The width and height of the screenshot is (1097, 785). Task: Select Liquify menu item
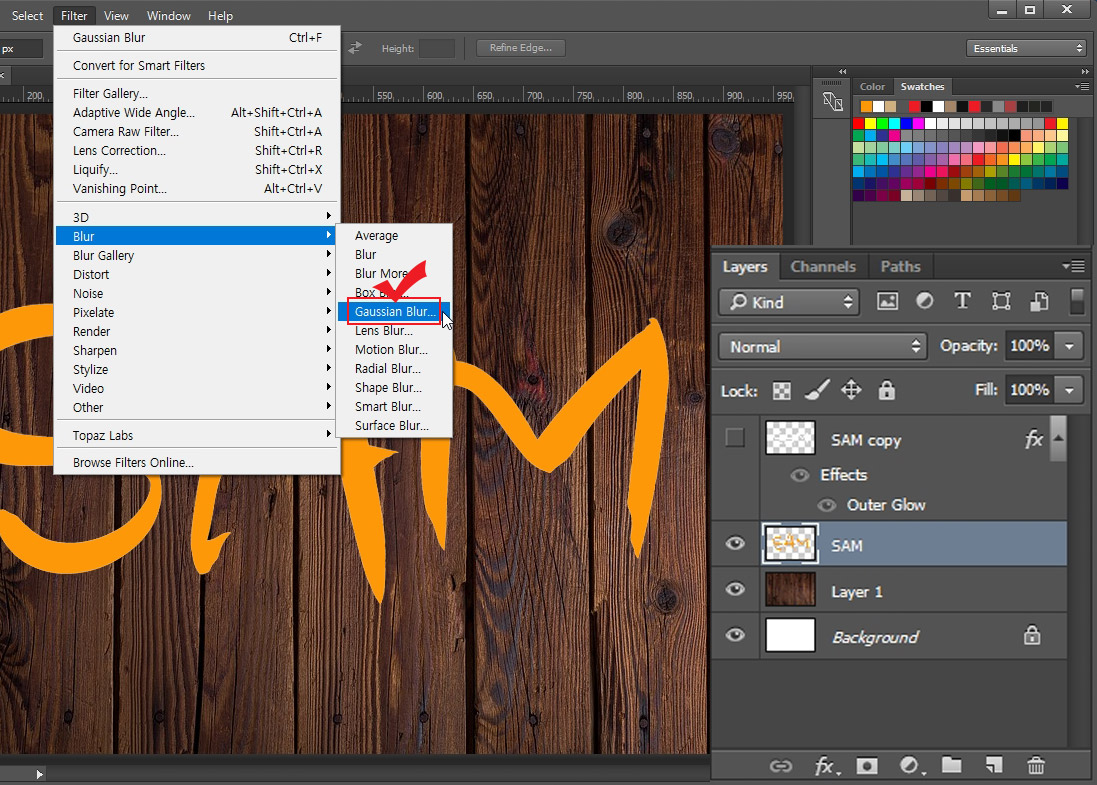point(197,169)
